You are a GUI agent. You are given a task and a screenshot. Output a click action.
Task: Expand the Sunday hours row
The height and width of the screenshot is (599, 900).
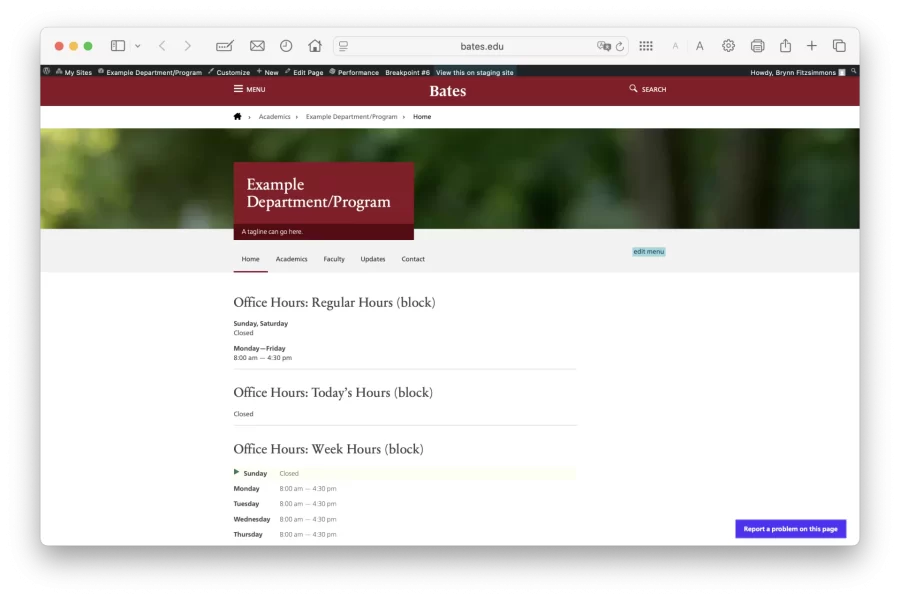point(237,473)
